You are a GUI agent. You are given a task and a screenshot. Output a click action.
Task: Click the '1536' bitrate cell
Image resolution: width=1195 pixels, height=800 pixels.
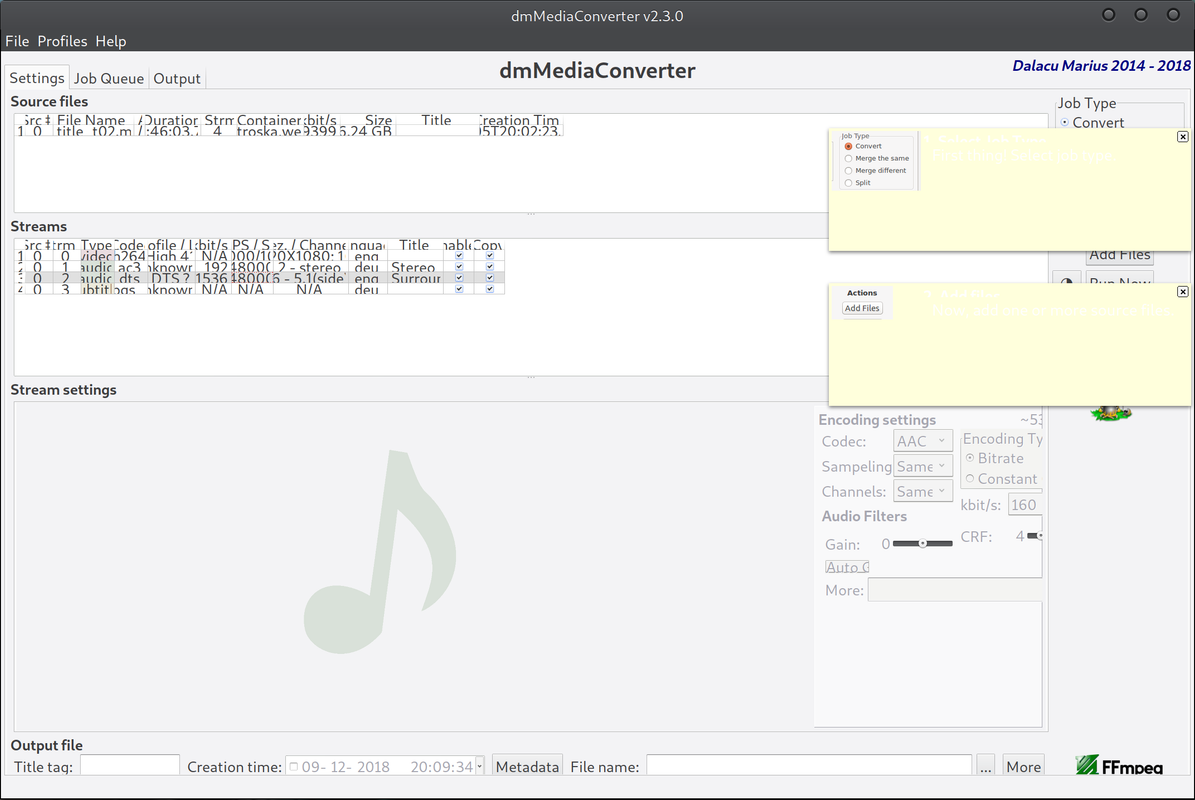(212, 278)
